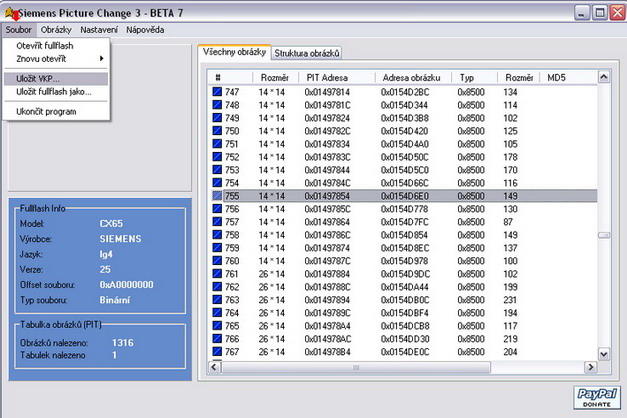Image resolution: width=627 pixels, height=418 pixels.
Task: Click the picture icon of row 753
Action: click(217, 170)
